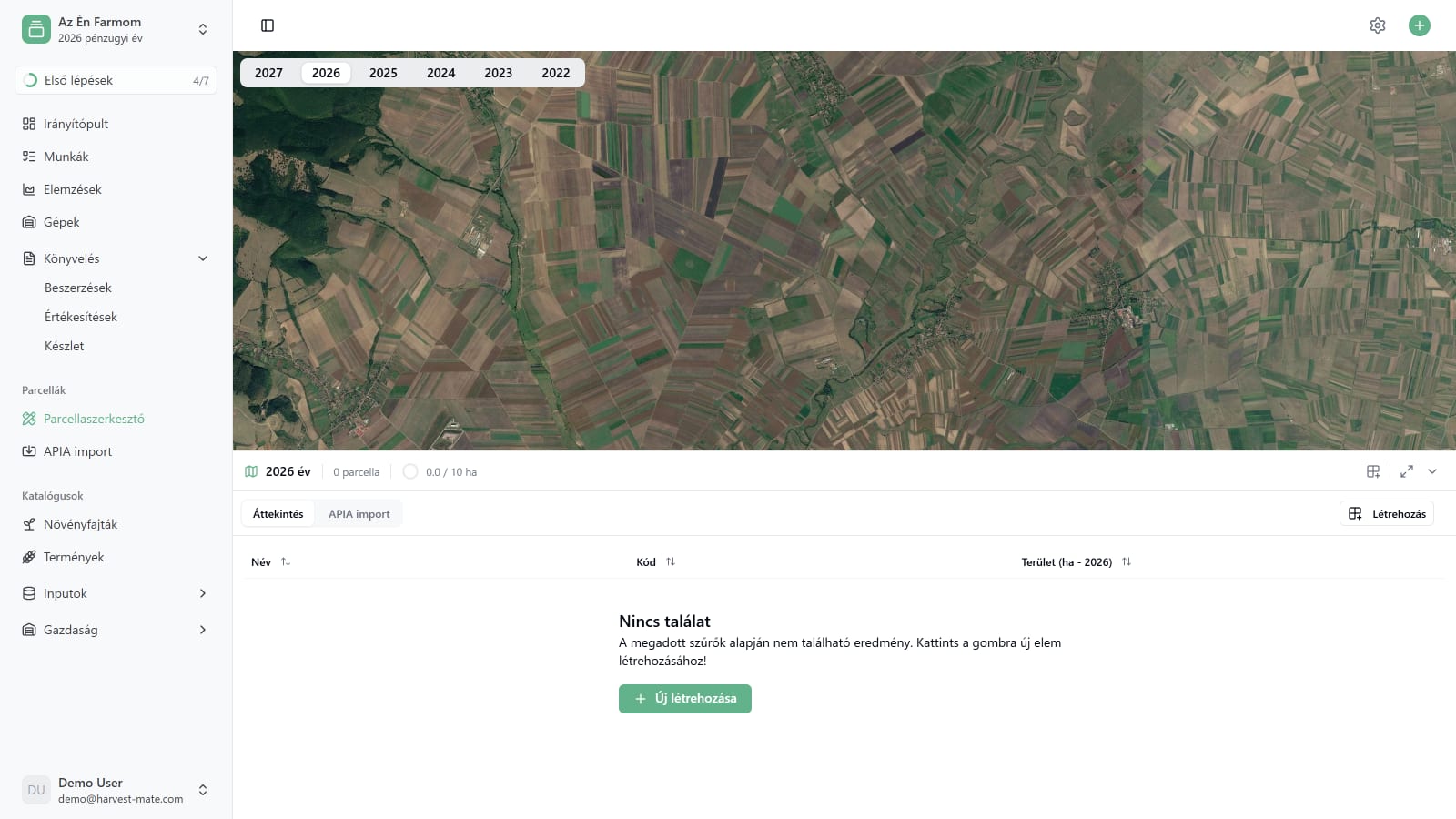Click the 0.0 / 10 ha progress indicator

[440, 471]
